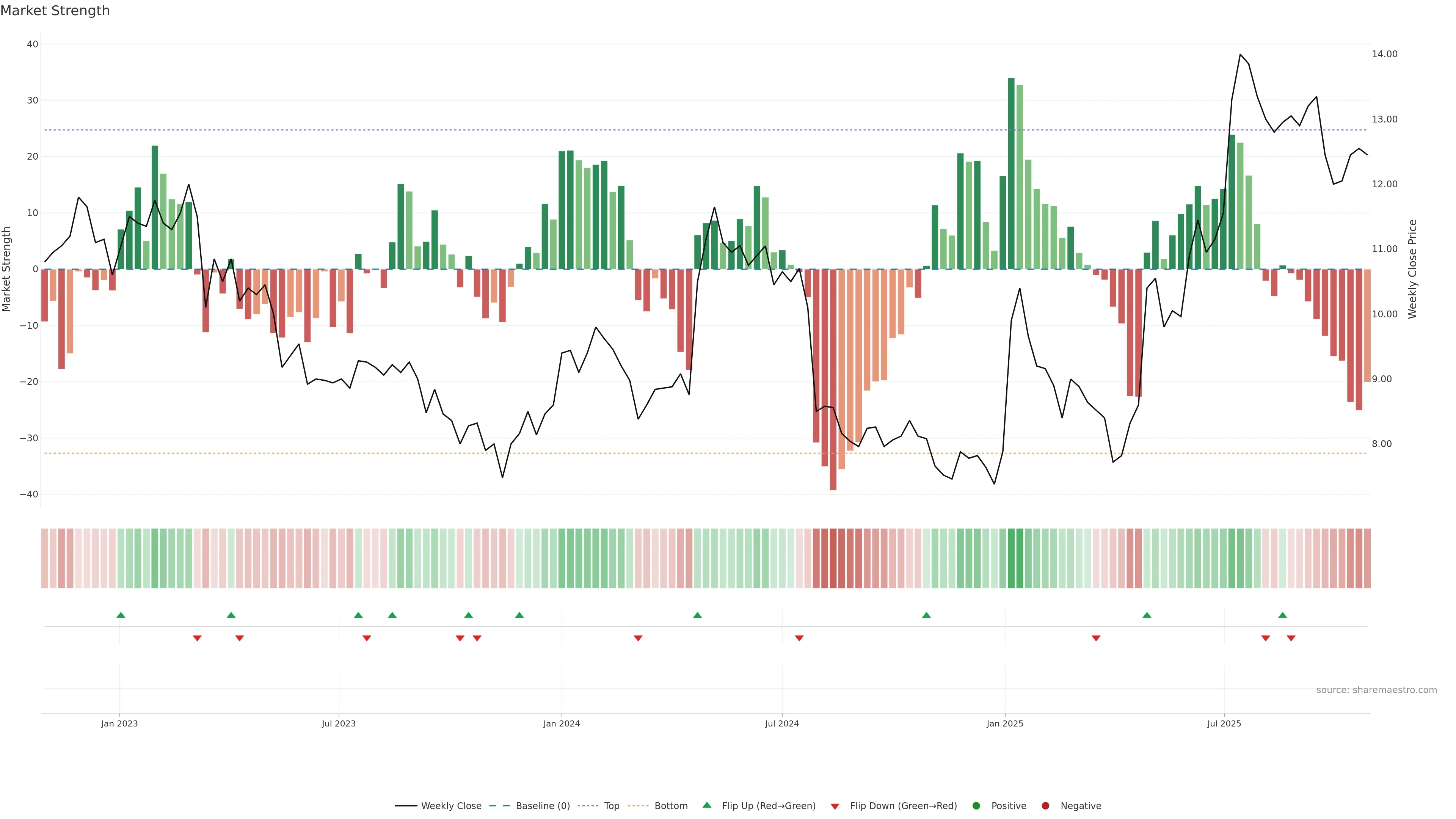The width and height of the screenshot is (1456, 819).
Task: Click the Flip Up green triangle legend icon
Action: [706, 805]
